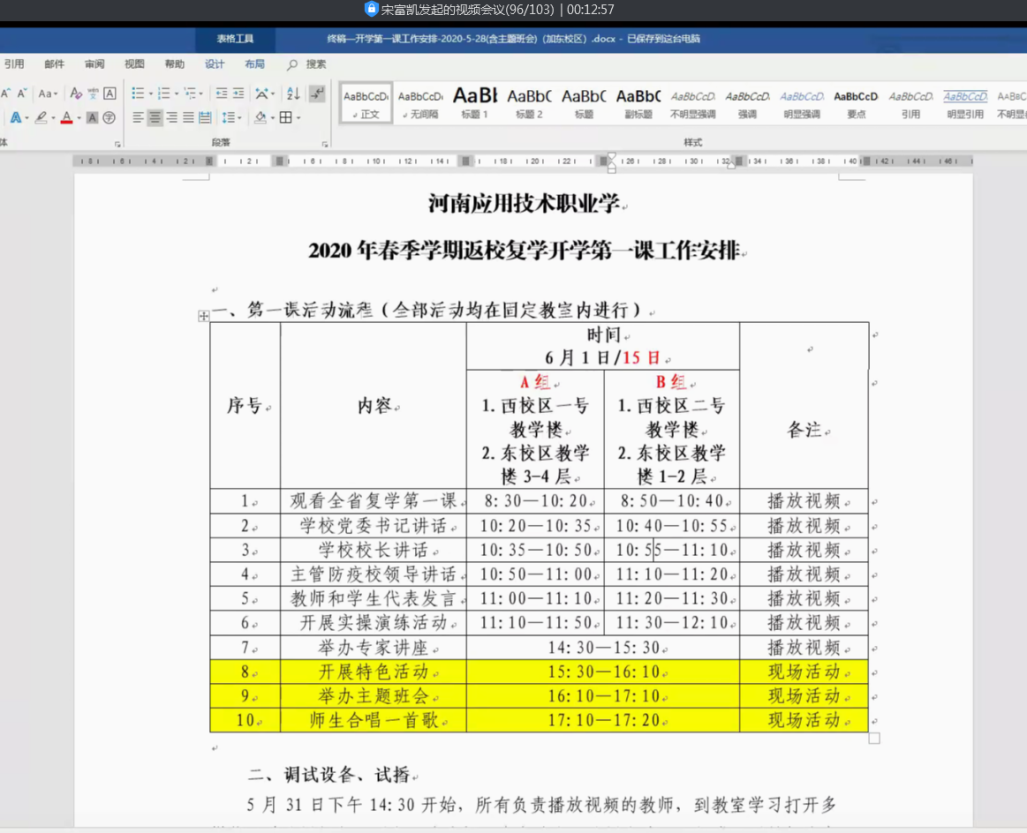This screenshot has height=833, width=1027.
Task: Toggle character shading
Action: 92,118
